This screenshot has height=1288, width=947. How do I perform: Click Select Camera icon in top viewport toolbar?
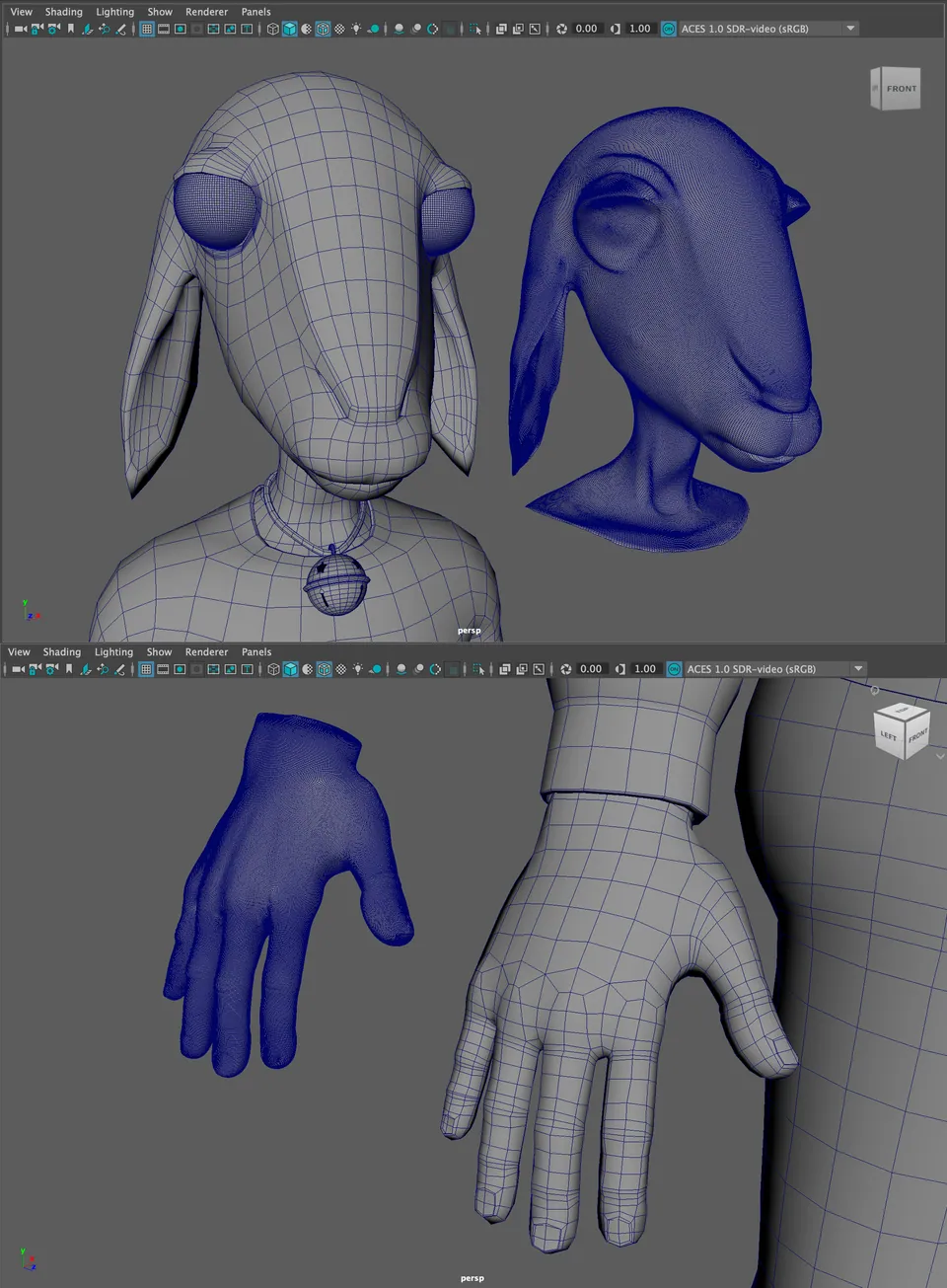[20, 29]
